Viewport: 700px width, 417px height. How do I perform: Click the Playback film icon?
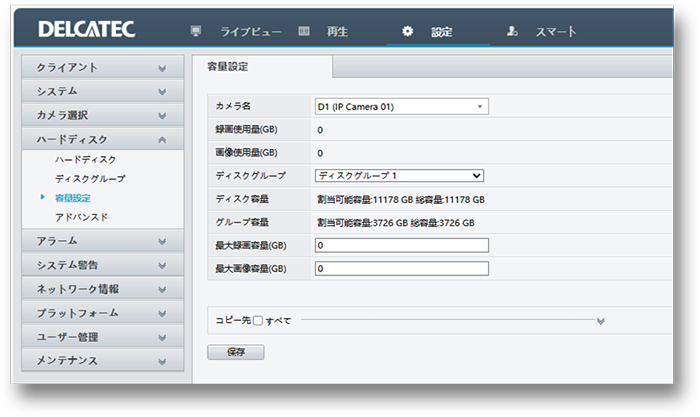[x=304, y=31]
